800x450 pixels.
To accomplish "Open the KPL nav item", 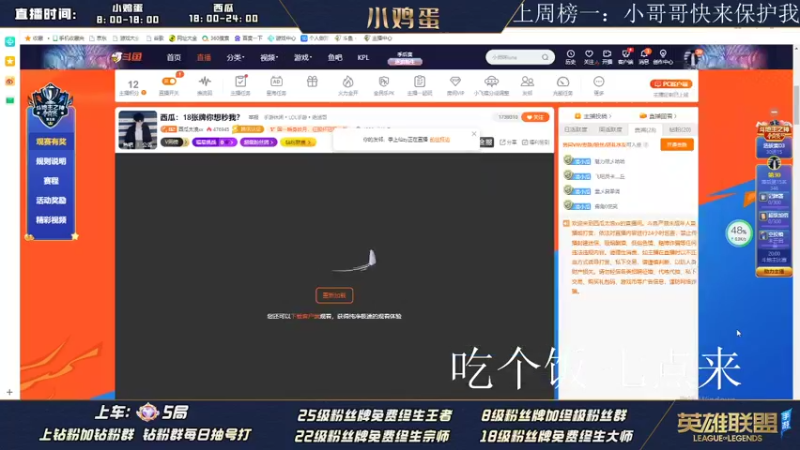I will coord(363,58).
